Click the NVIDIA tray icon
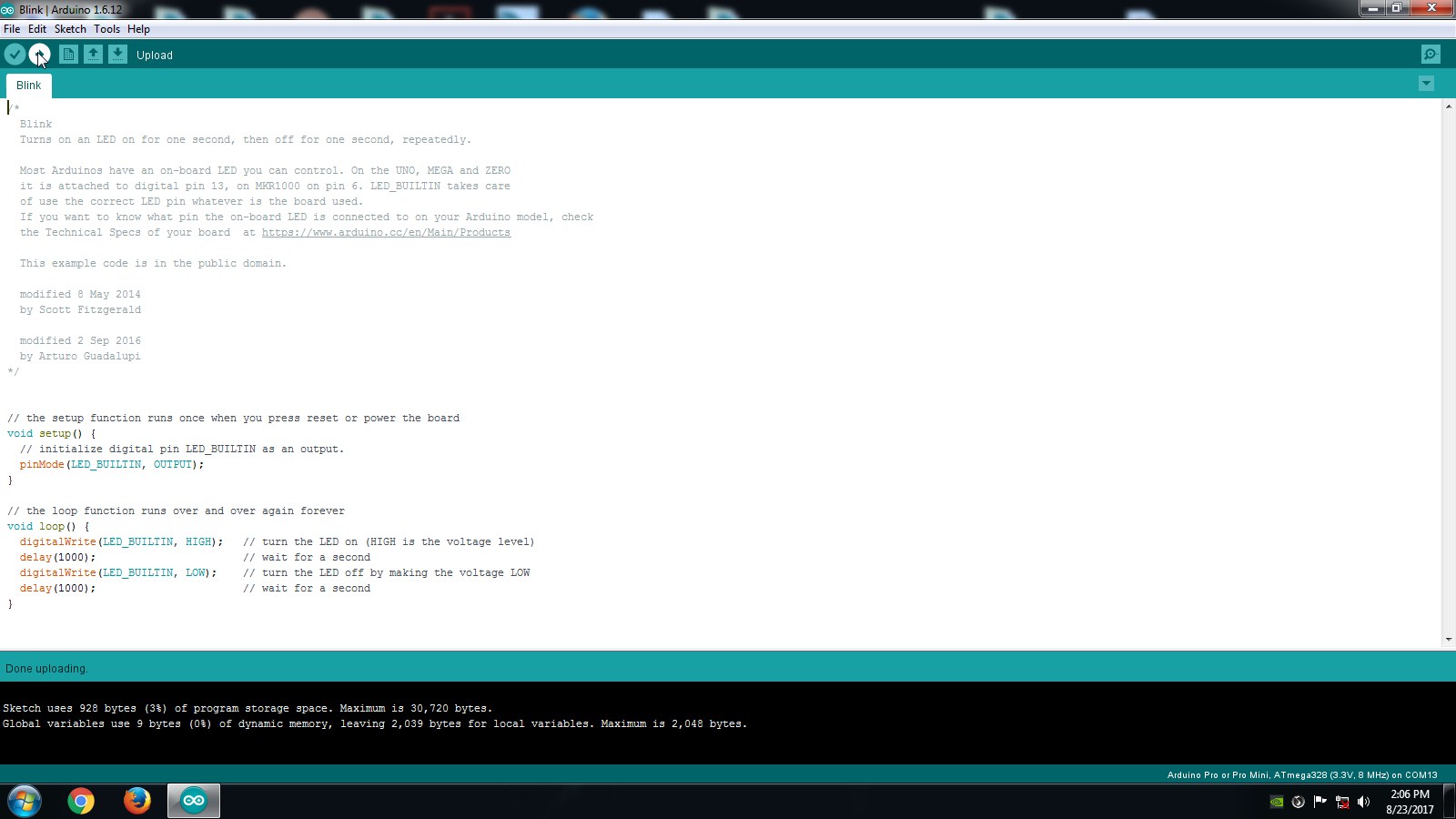1456x819 pixels. (1277, 802)
